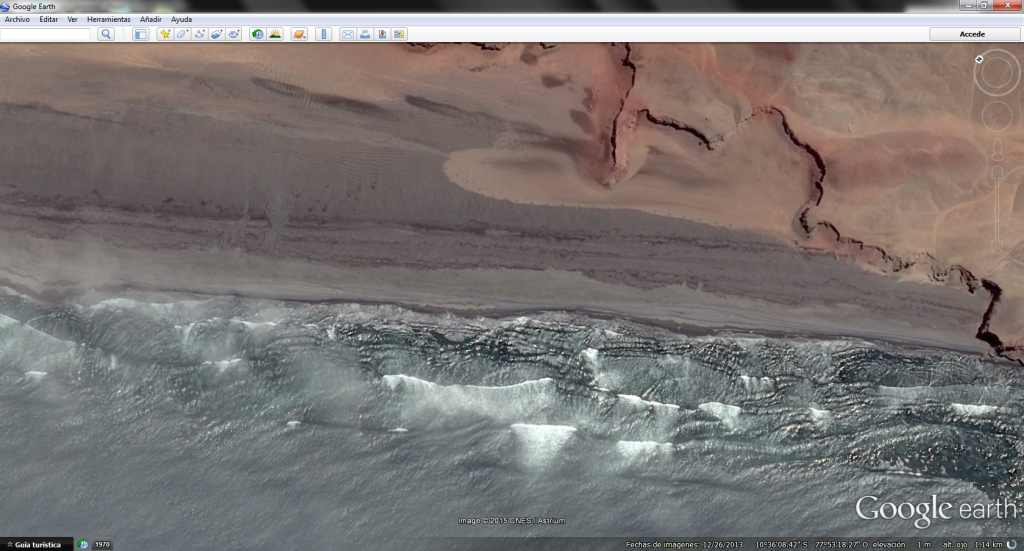Show the ruler measurement tool
The width and height of the screenshot is (1024, 551).
coord(323,34)
